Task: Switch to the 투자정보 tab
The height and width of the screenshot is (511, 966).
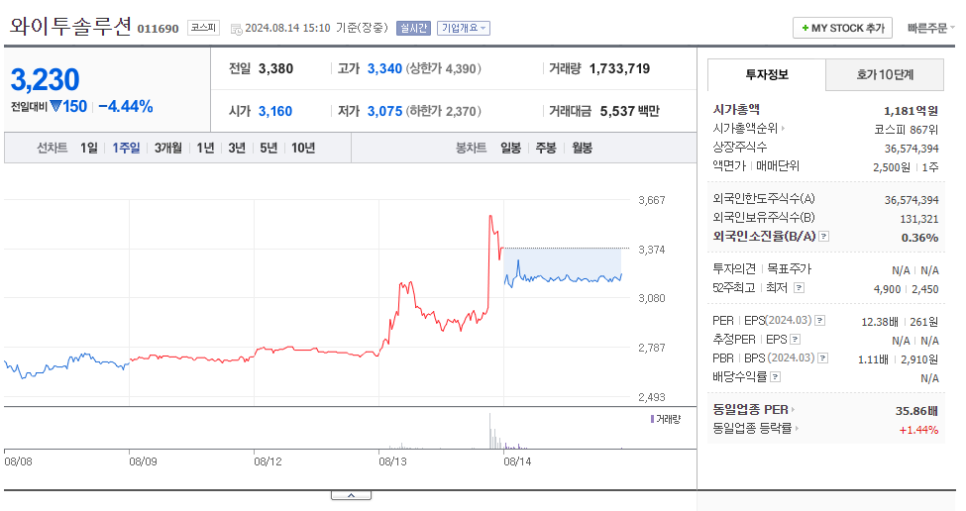Action: click(x=766, y=75)
